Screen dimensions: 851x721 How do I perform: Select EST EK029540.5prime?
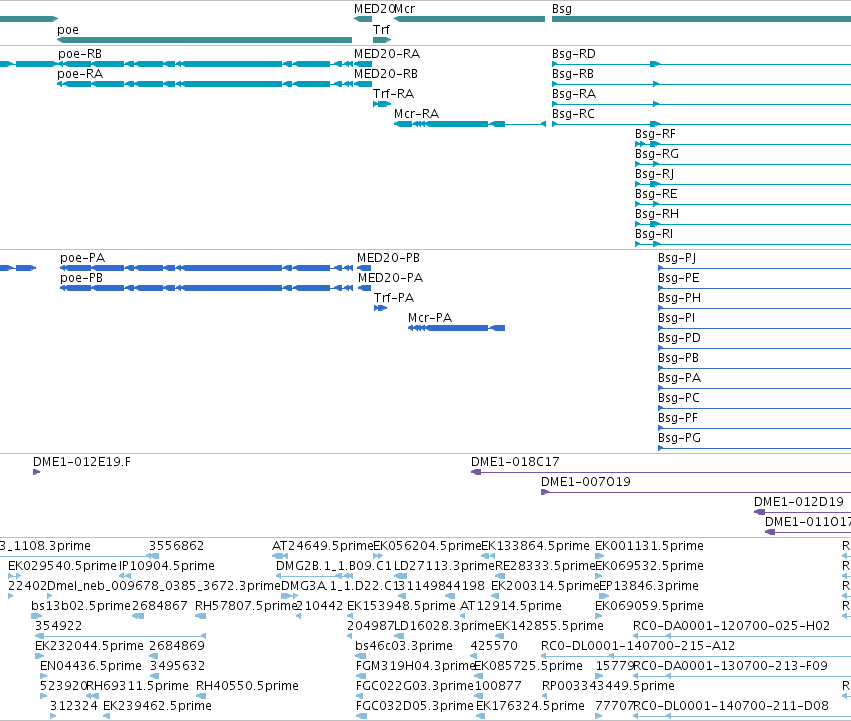pyautogui.click(x=62, y=566)
